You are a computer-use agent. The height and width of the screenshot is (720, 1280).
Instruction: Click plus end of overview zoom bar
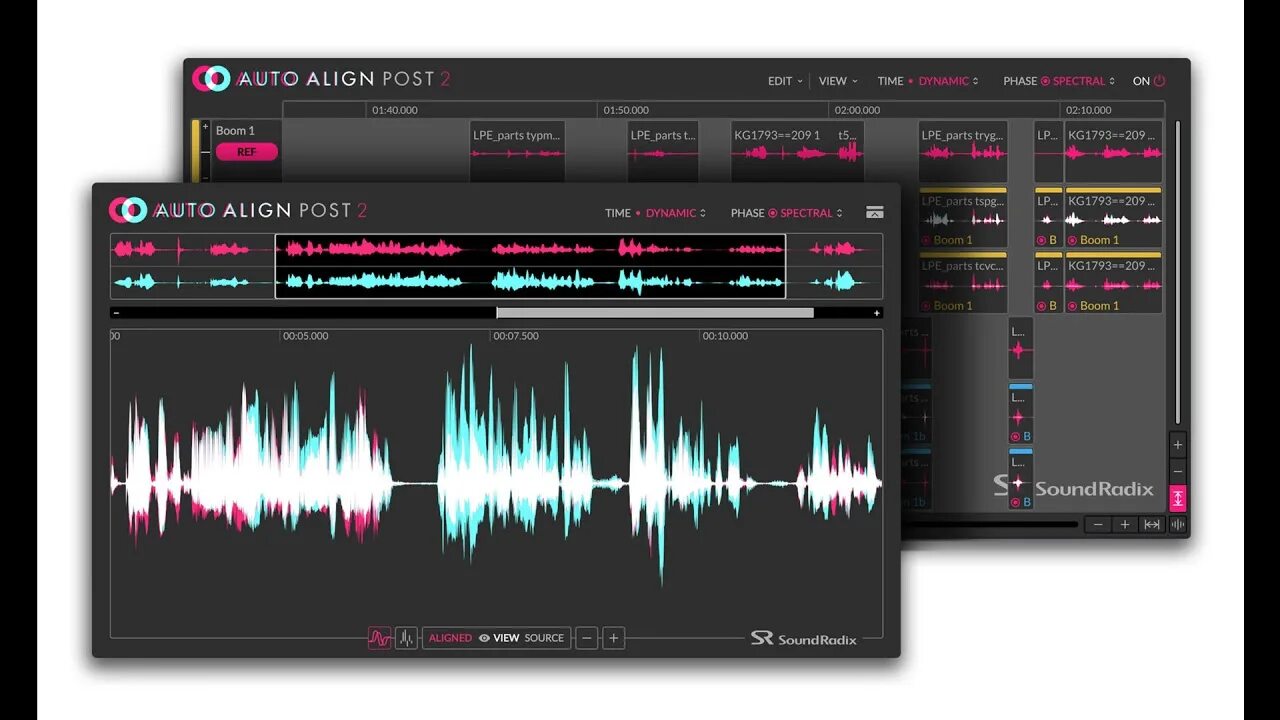(x=877, y=313)
